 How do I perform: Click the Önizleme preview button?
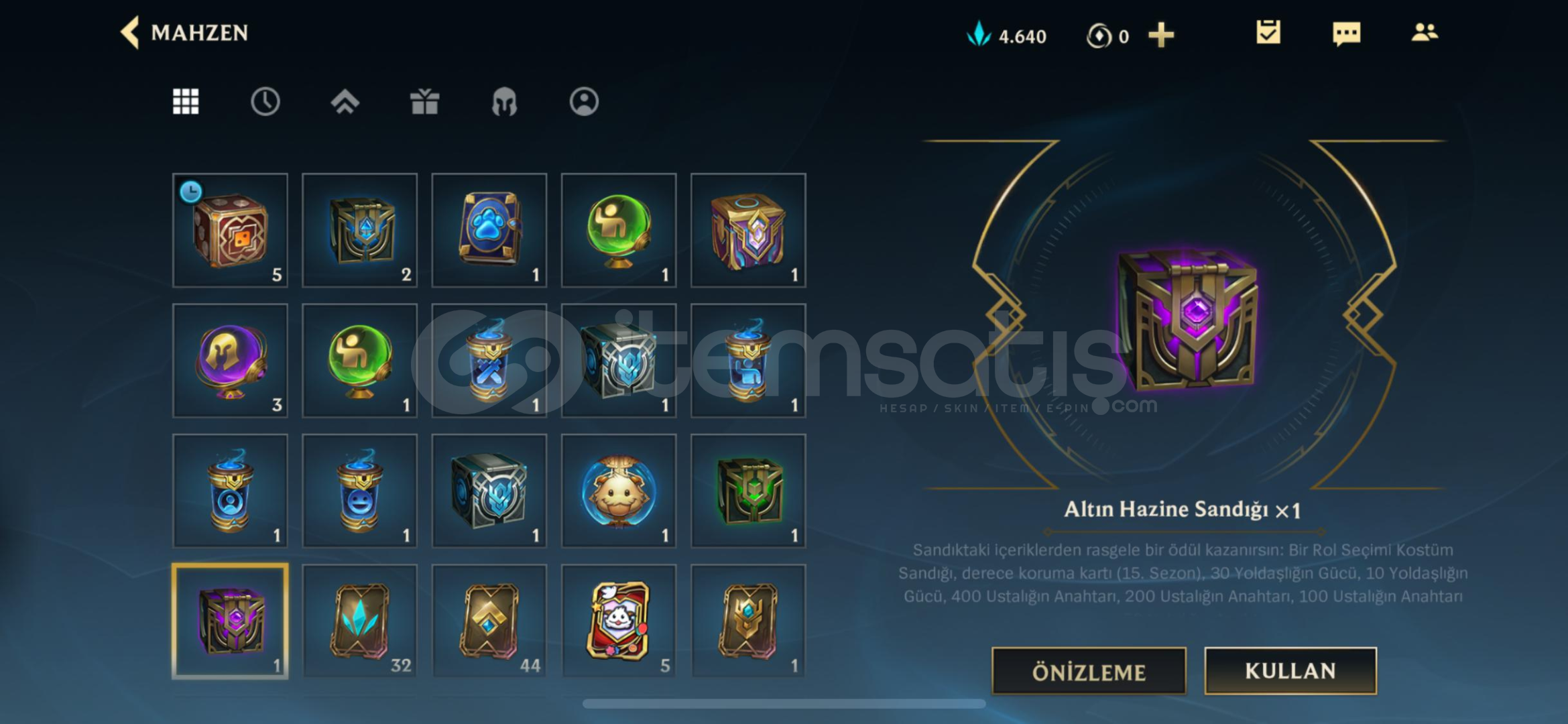[1089, 671]
